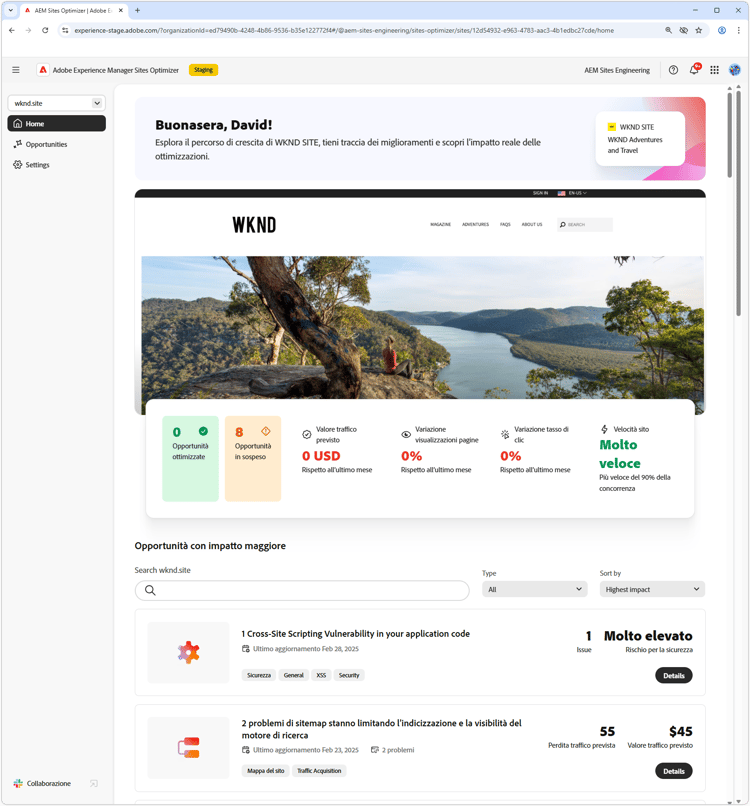Image resolution: width=750 pixels, height=806 pixels.
Task: Open the 0 Opportunità ottimizzate card
Action: tap(190, 459)
